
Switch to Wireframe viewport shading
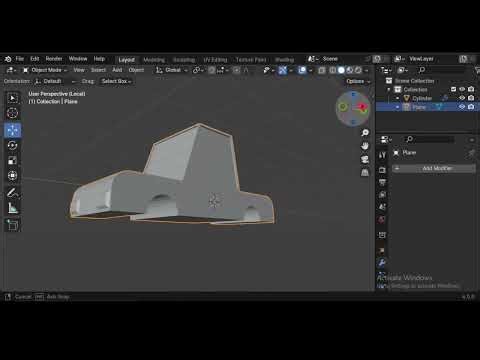click(333, 70)
